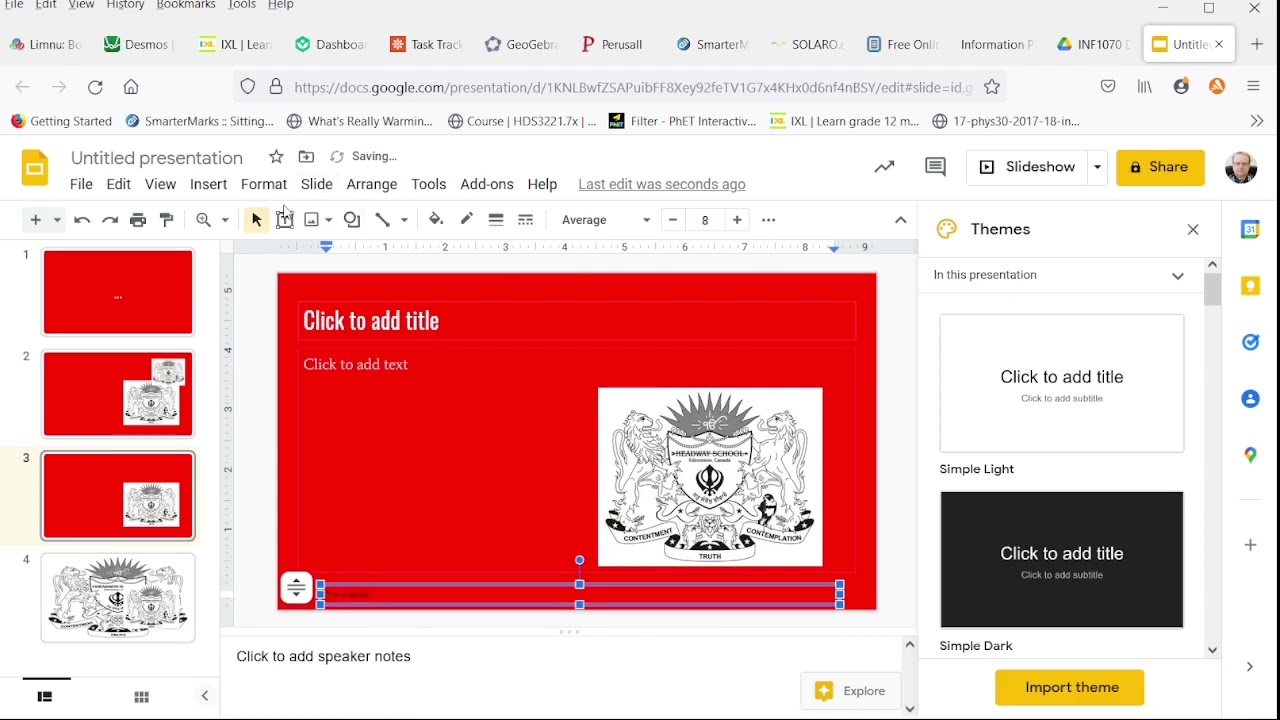Image resolution: width=1280 pixels, height=720 pixels.
Task: Select the text box tool
Action: [x=285, y=220]
